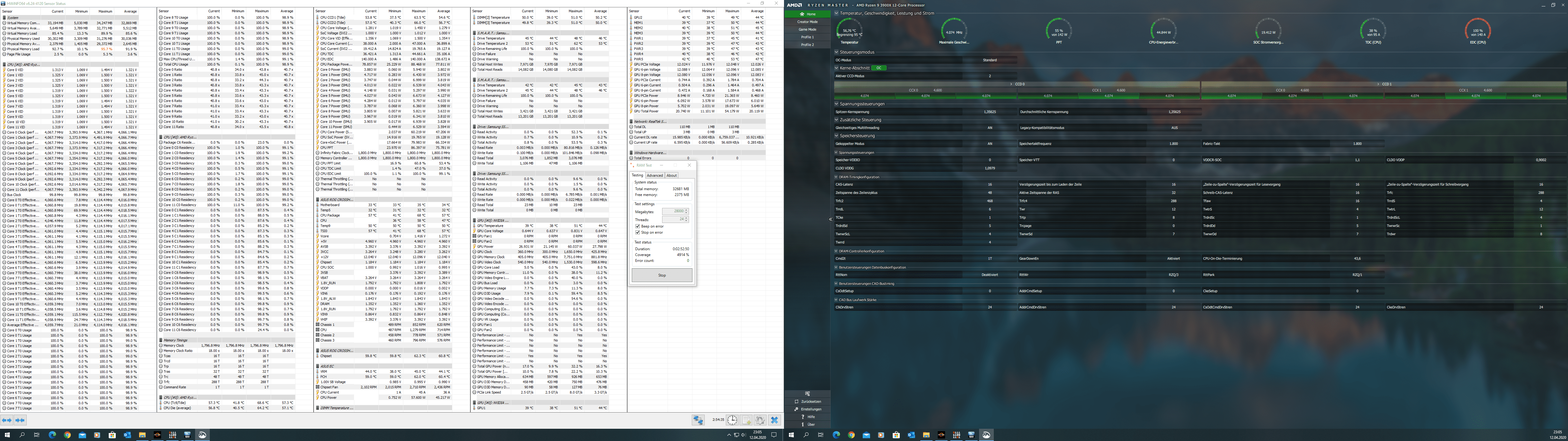The height and width of the screenshot is (441, 1568).
Task: Collapse the Steuerungsmodus section
Action: 836,52
